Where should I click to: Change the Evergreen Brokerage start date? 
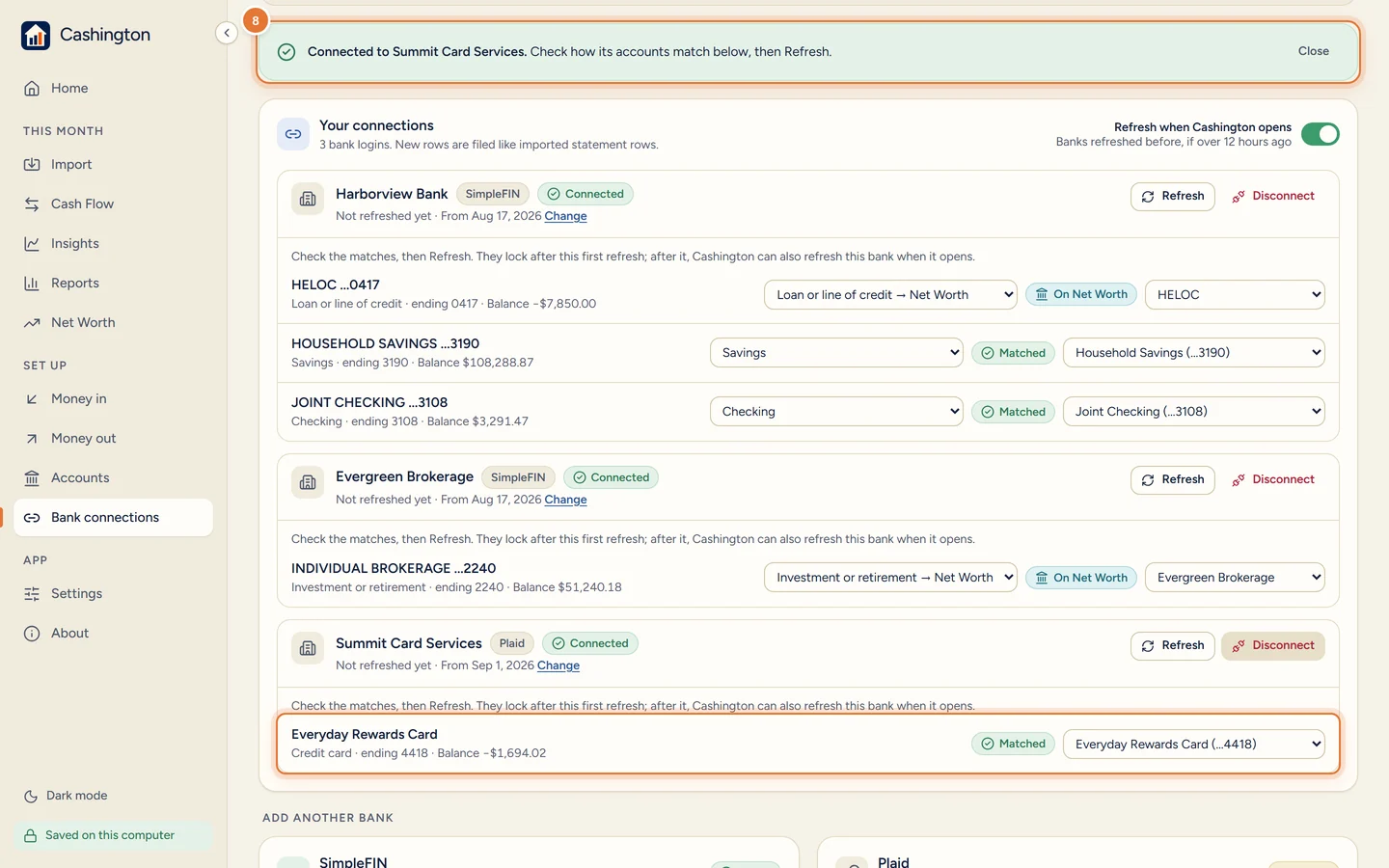(565, 500)
